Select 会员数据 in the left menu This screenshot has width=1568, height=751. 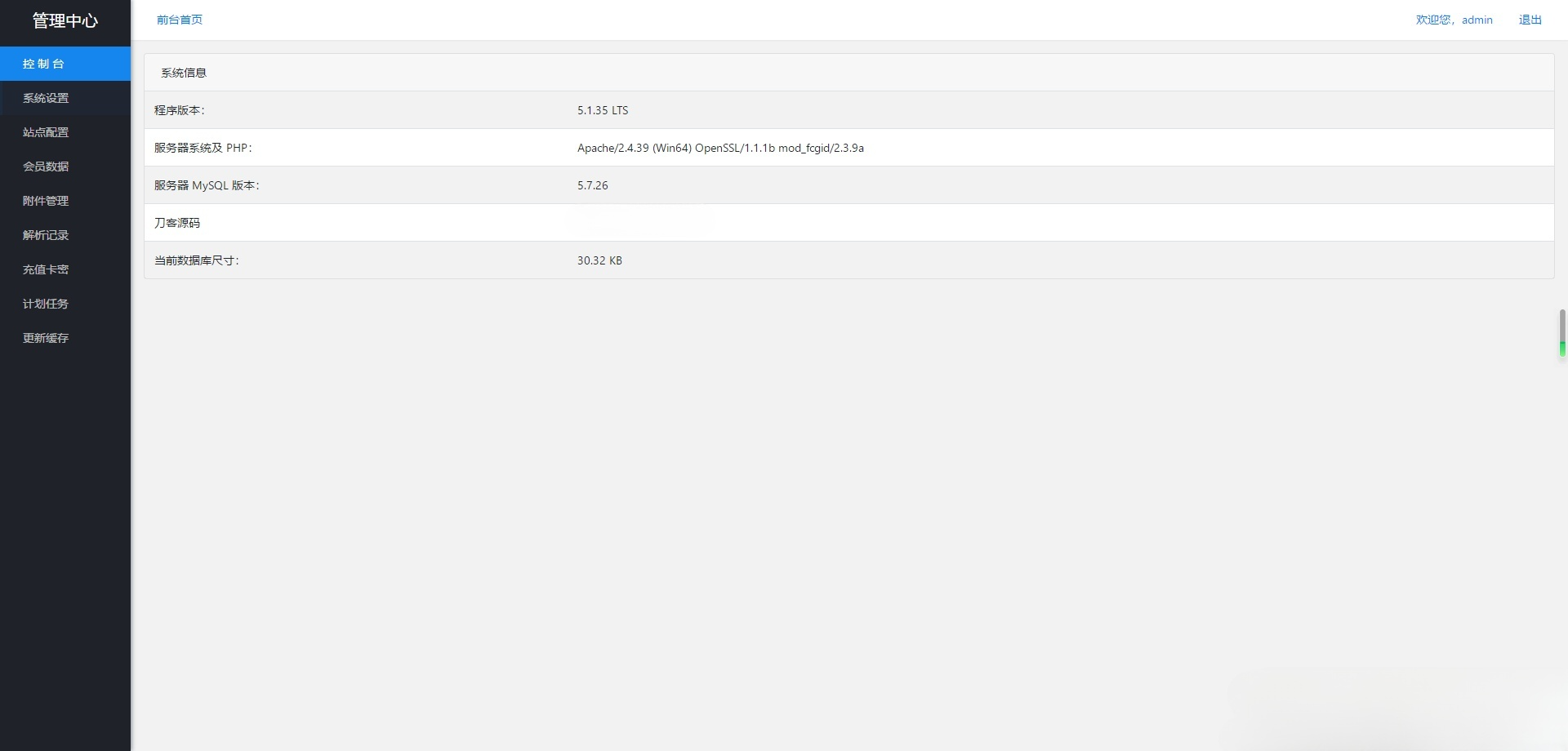click(46, 167)
